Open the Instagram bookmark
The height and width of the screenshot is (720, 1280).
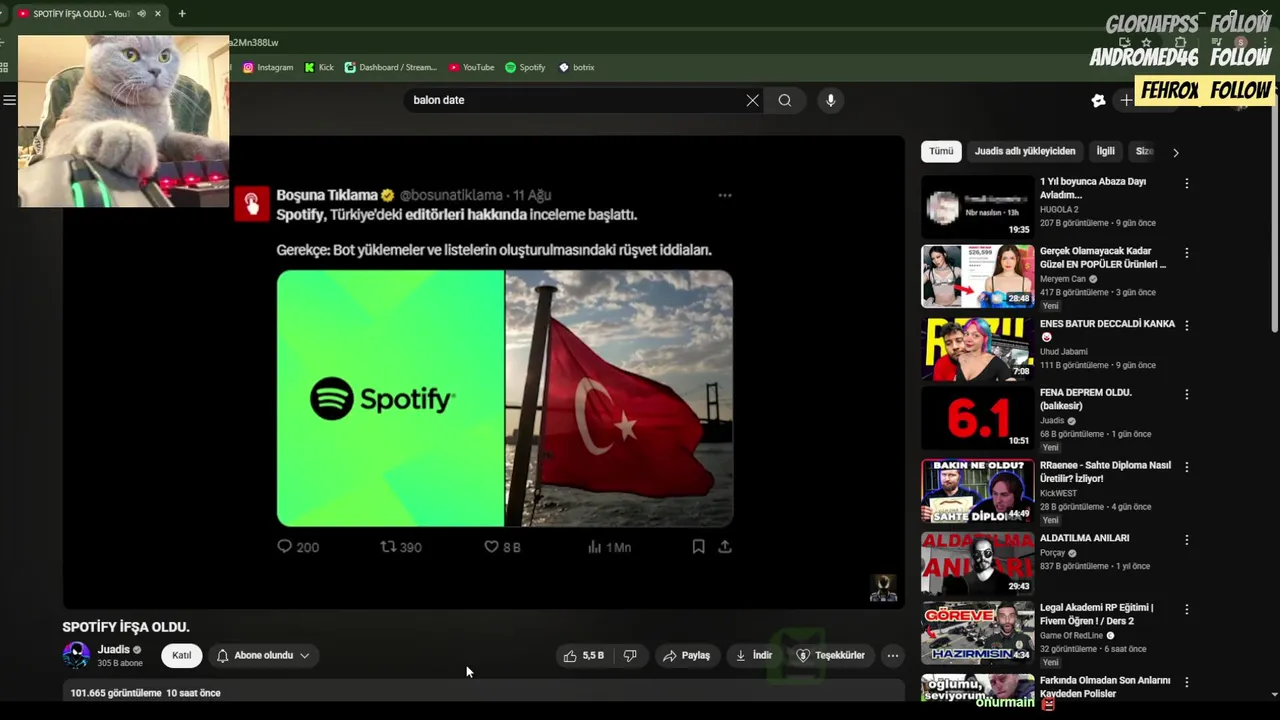[268, 67]
